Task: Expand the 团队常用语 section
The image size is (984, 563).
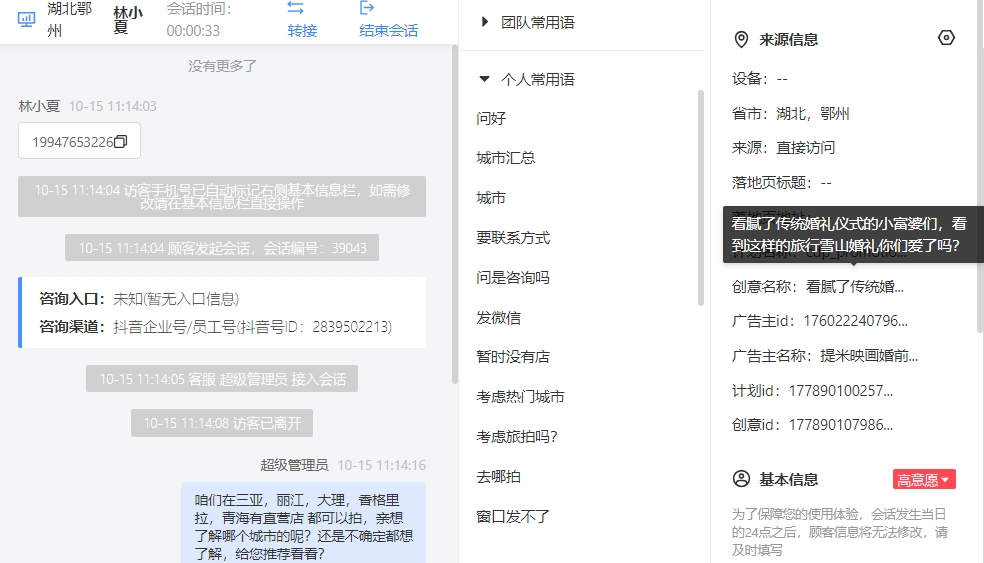Action: click(484, 22)
